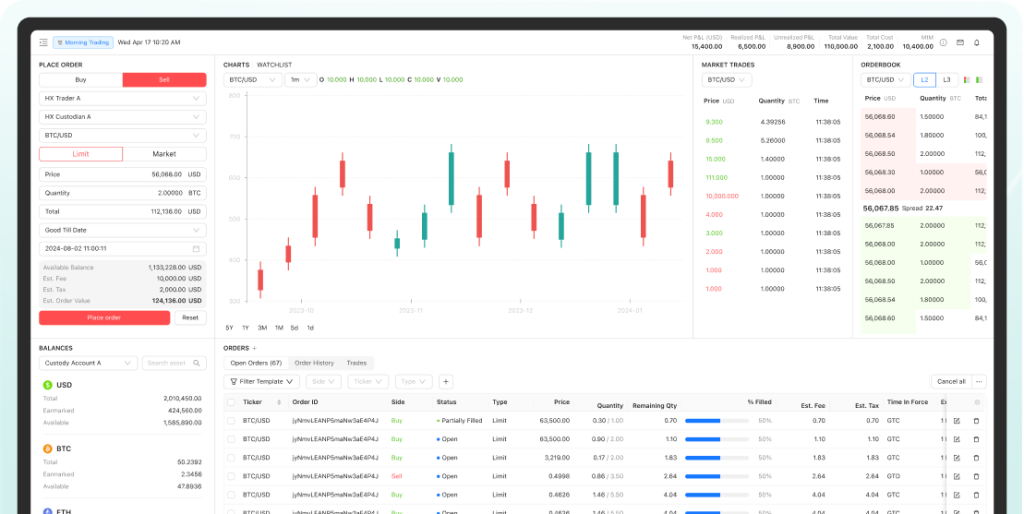Delete the order with quantity 0.90 / 2.00

point(976,440)
